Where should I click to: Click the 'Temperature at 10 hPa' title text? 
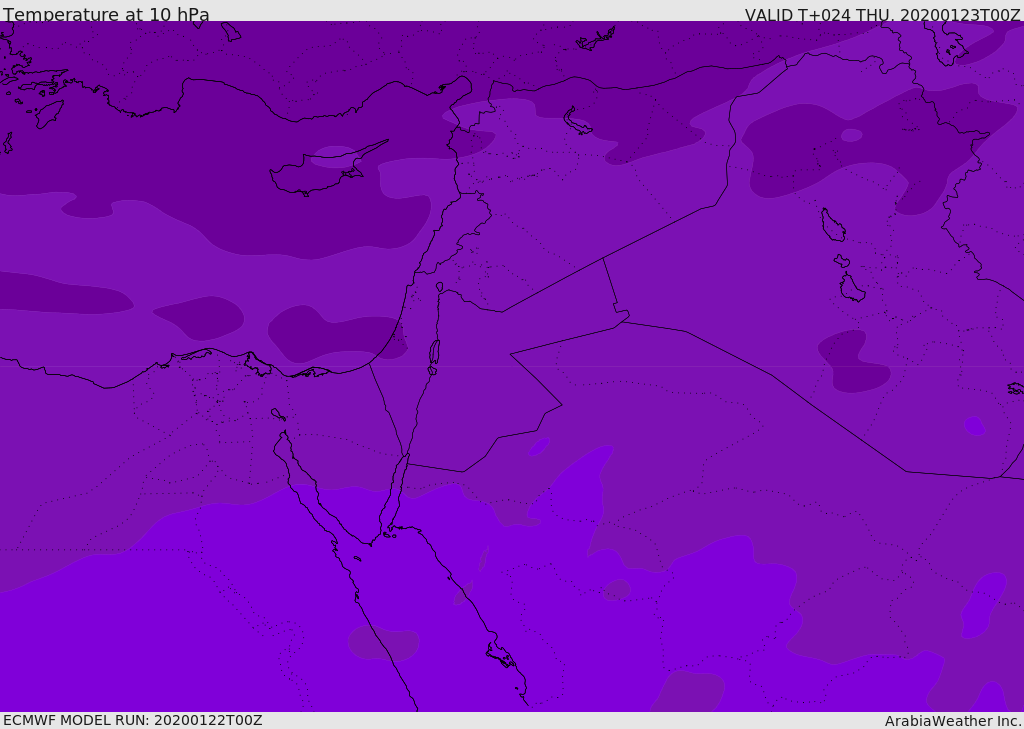106,14
